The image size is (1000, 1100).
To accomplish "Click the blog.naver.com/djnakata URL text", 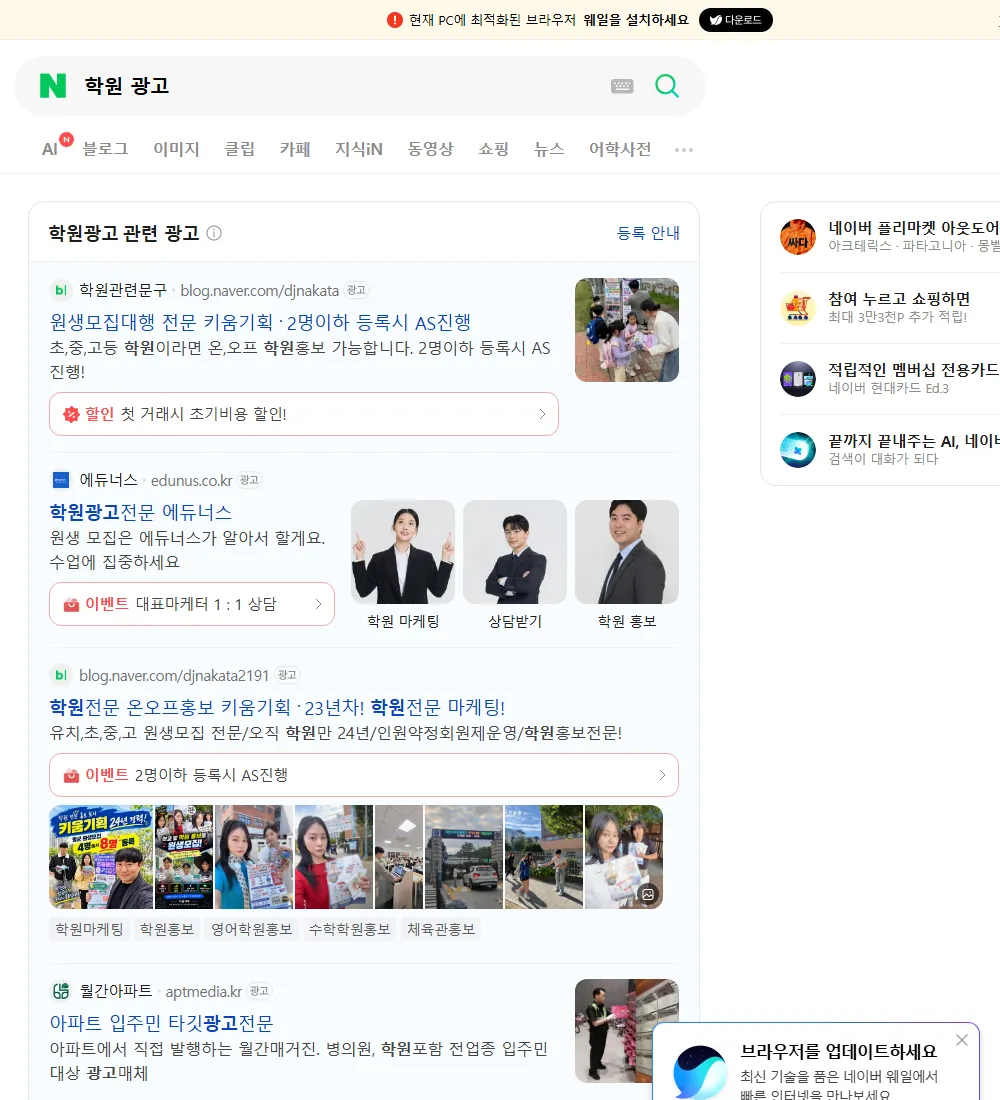I will click(260, 290).
